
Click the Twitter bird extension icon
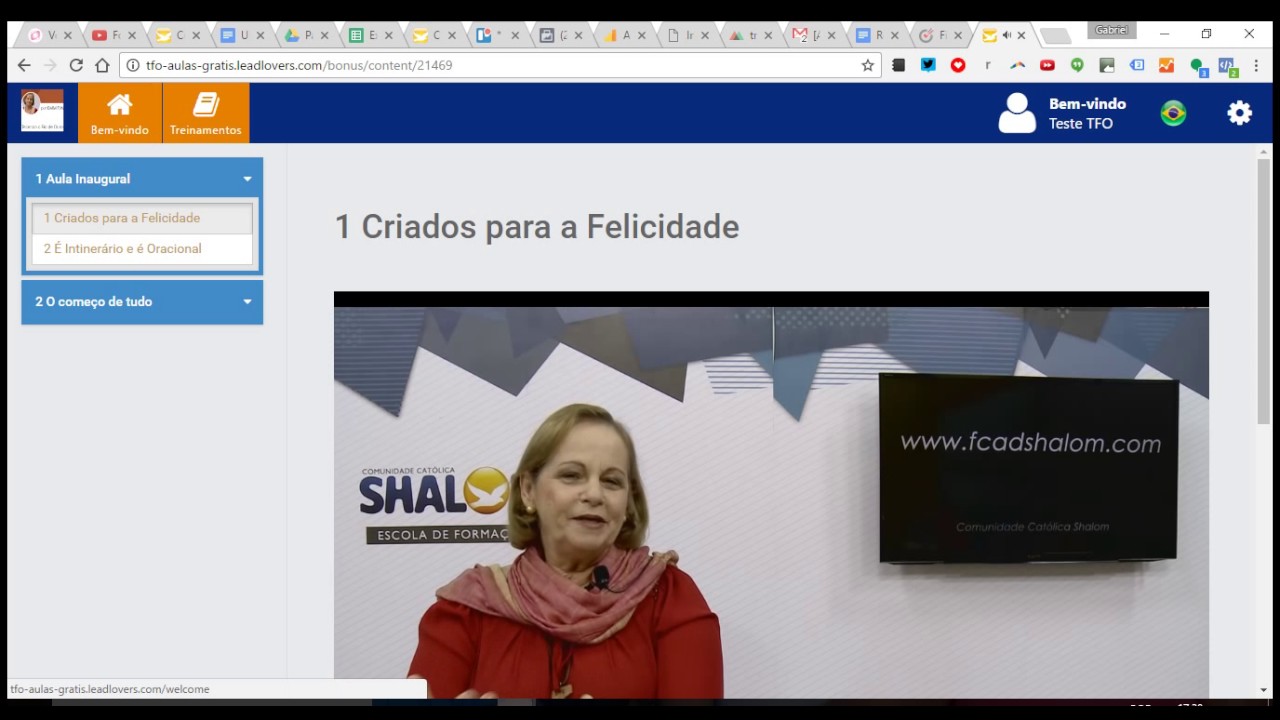click(x=929, y=65)
